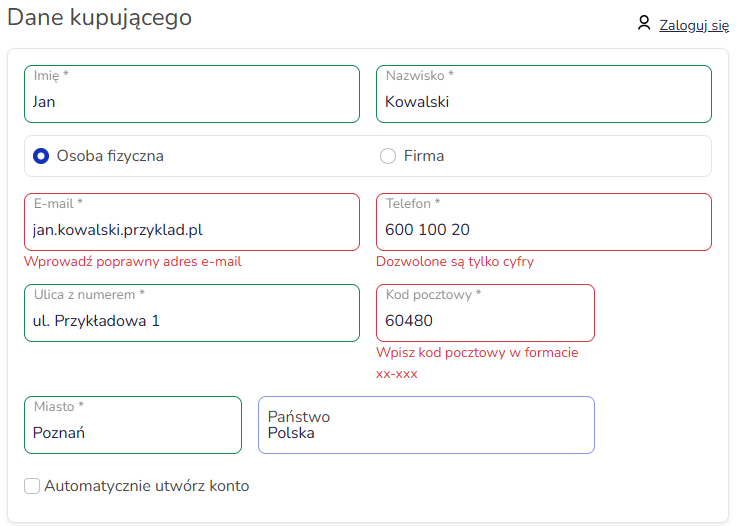The width and height of the screenshot is (750, 526).
Task: Tick the Automatycznie utwórz konto checkbox
Action: pos(32,486)
